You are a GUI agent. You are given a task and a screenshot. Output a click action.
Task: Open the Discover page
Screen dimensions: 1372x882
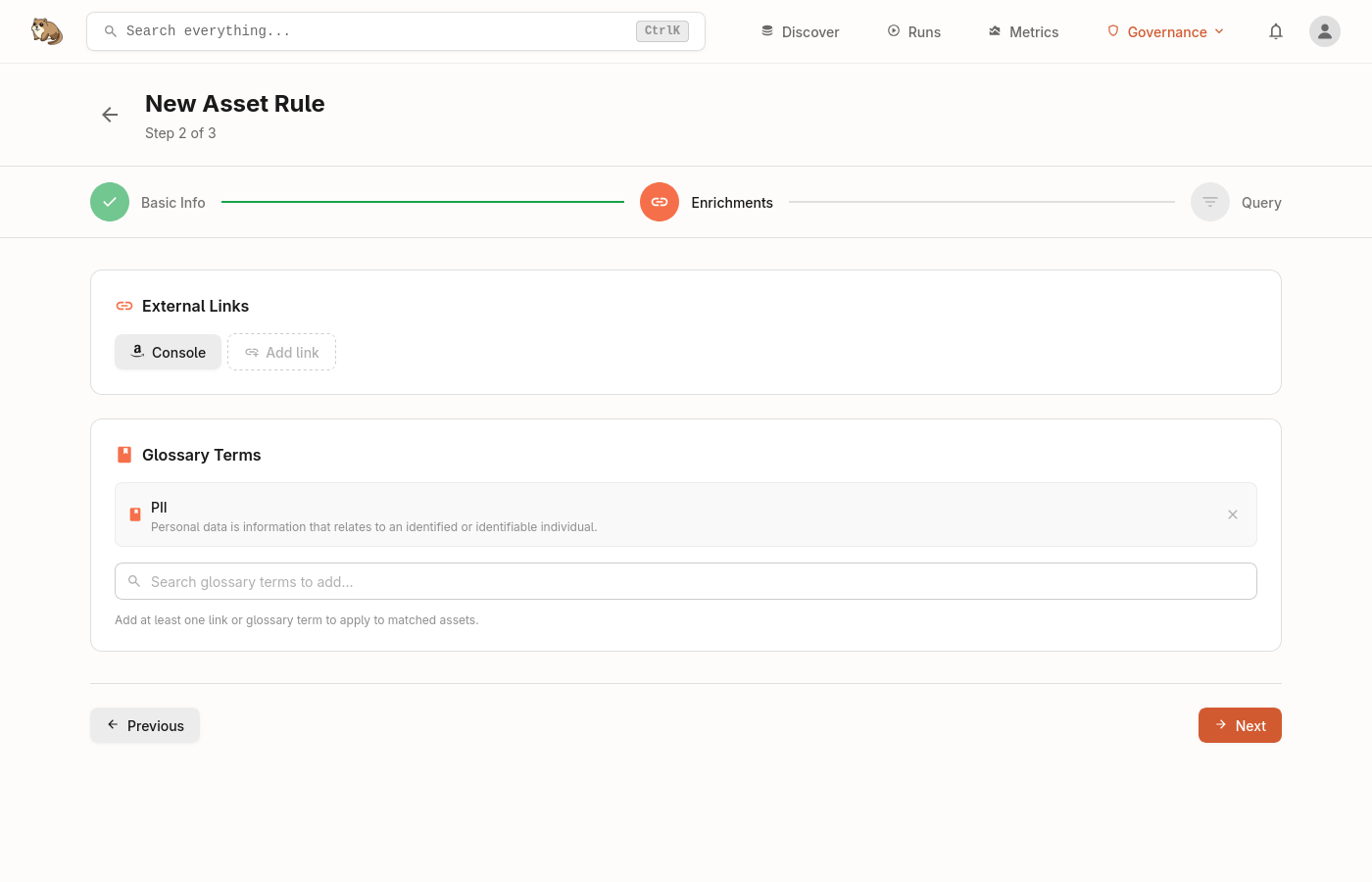tap(800, 31)
